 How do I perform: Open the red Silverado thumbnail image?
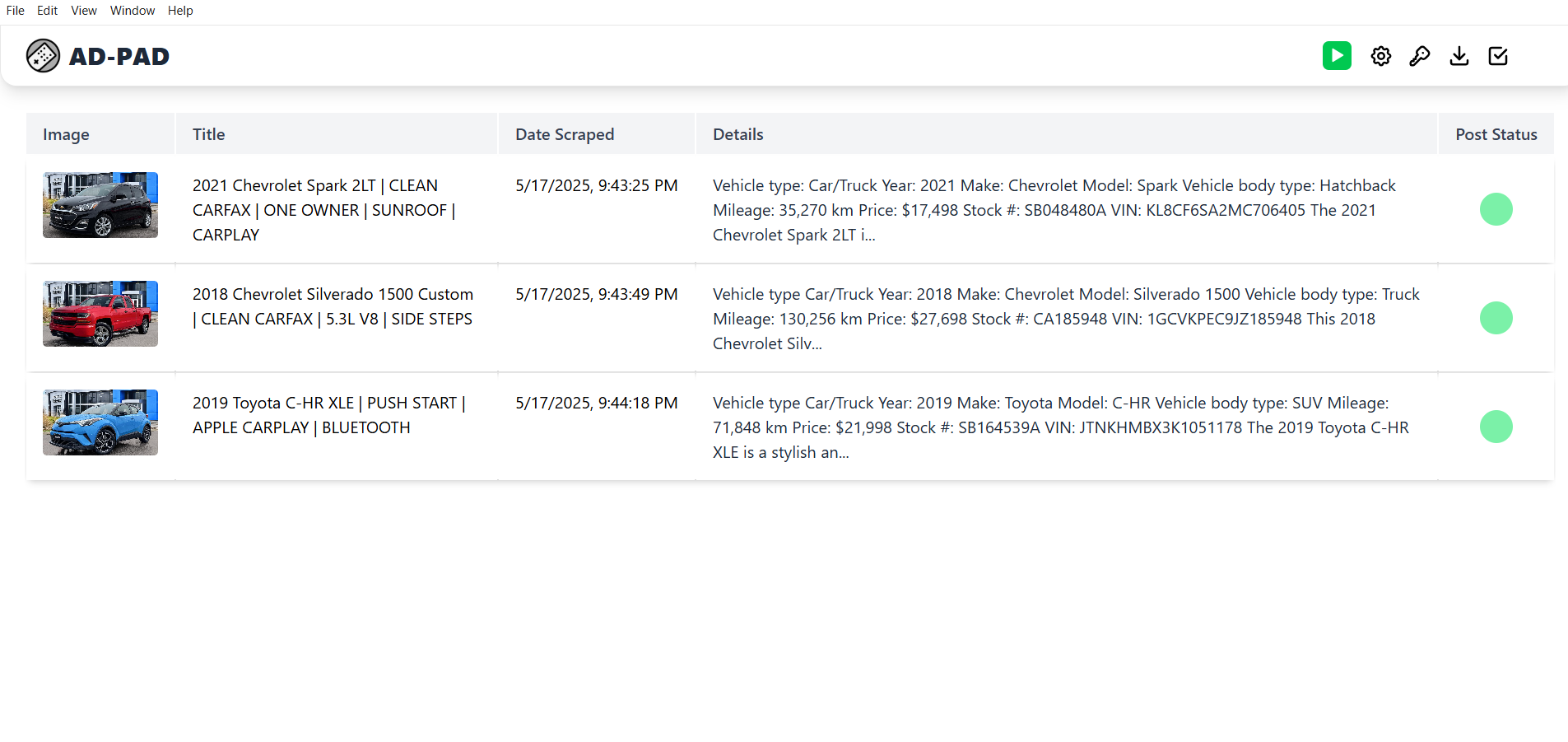[x=100, y=314]
